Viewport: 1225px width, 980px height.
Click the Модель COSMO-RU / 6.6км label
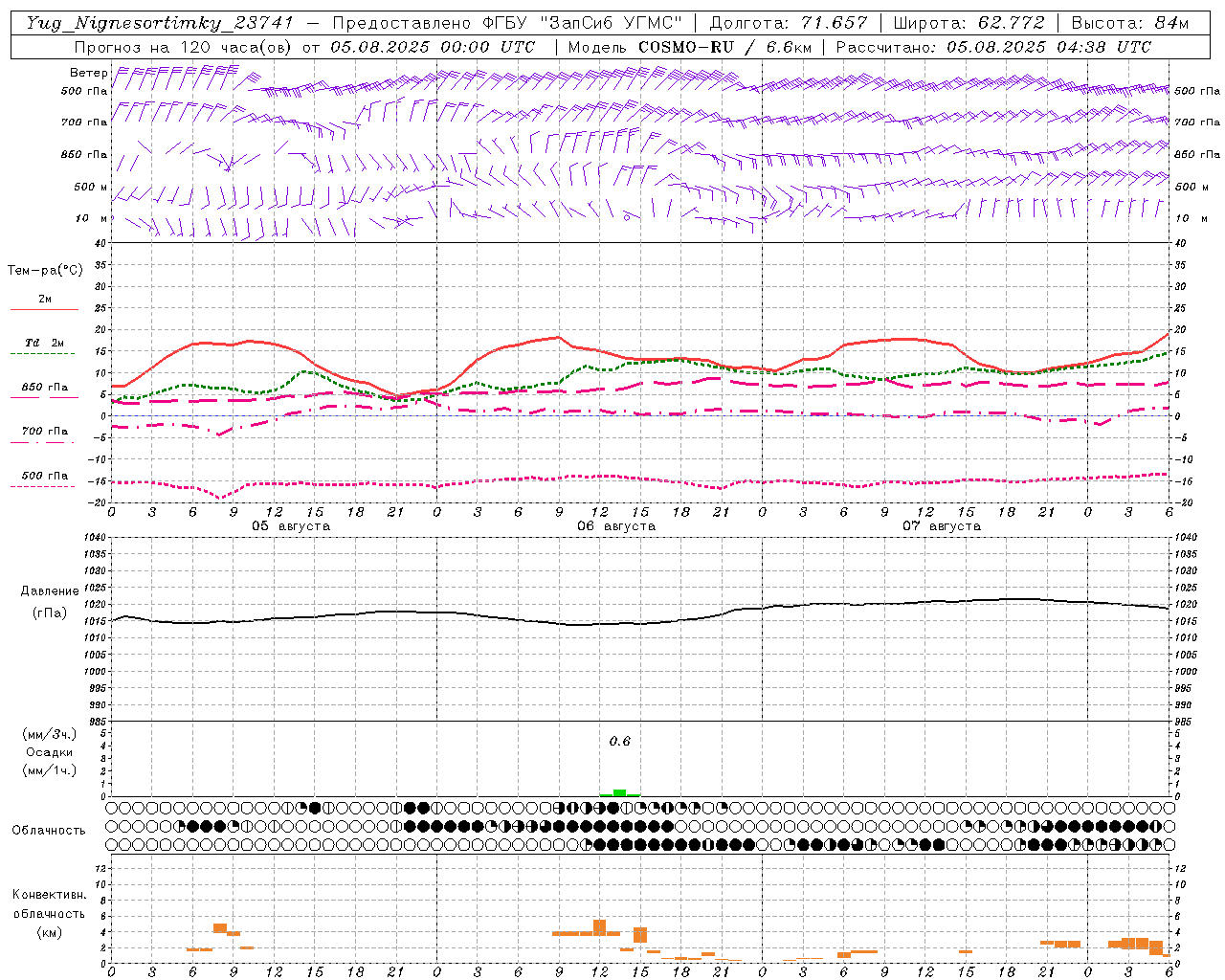point(690,47)
